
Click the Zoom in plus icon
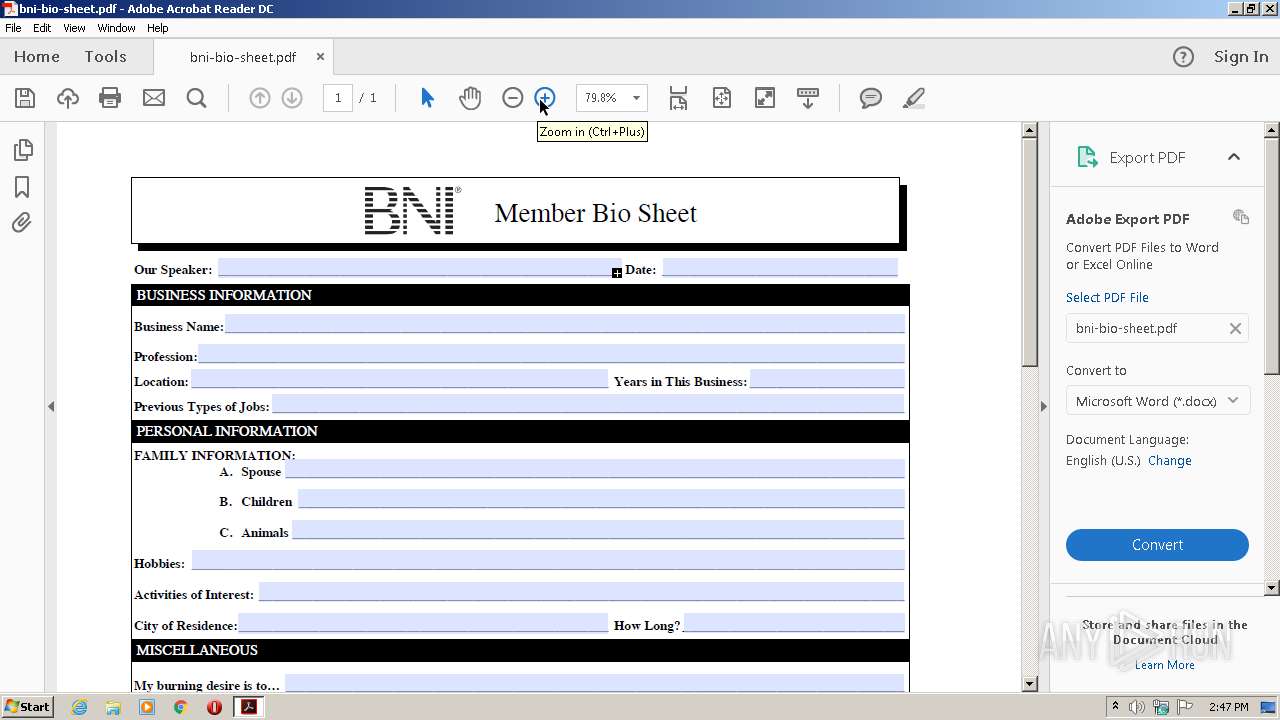(544, 98)
